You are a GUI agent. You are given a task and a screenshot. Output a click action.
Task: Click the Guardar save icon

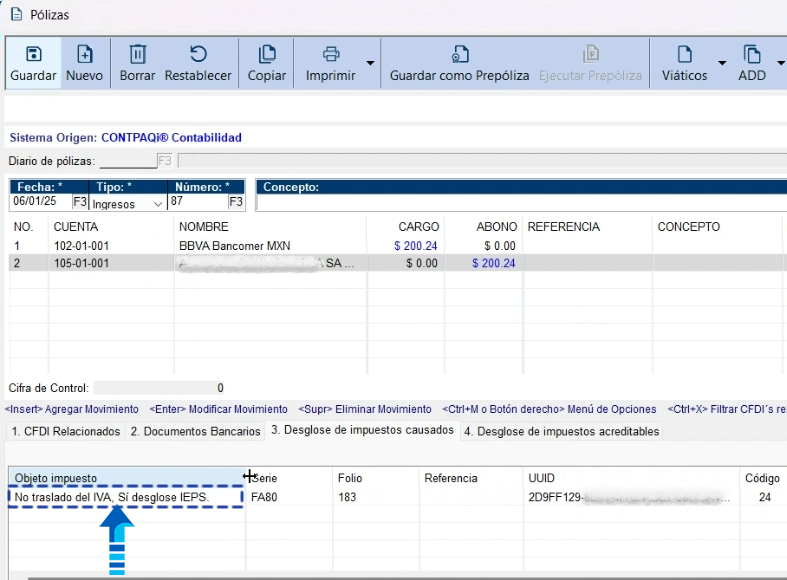(33, 55)
